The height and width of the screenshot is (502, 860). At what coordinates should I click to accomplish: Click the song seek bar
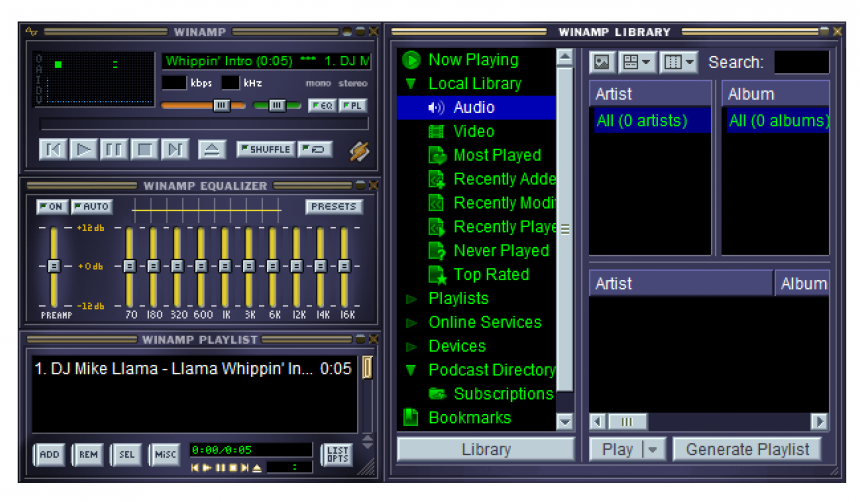click(x=204, y=123)
